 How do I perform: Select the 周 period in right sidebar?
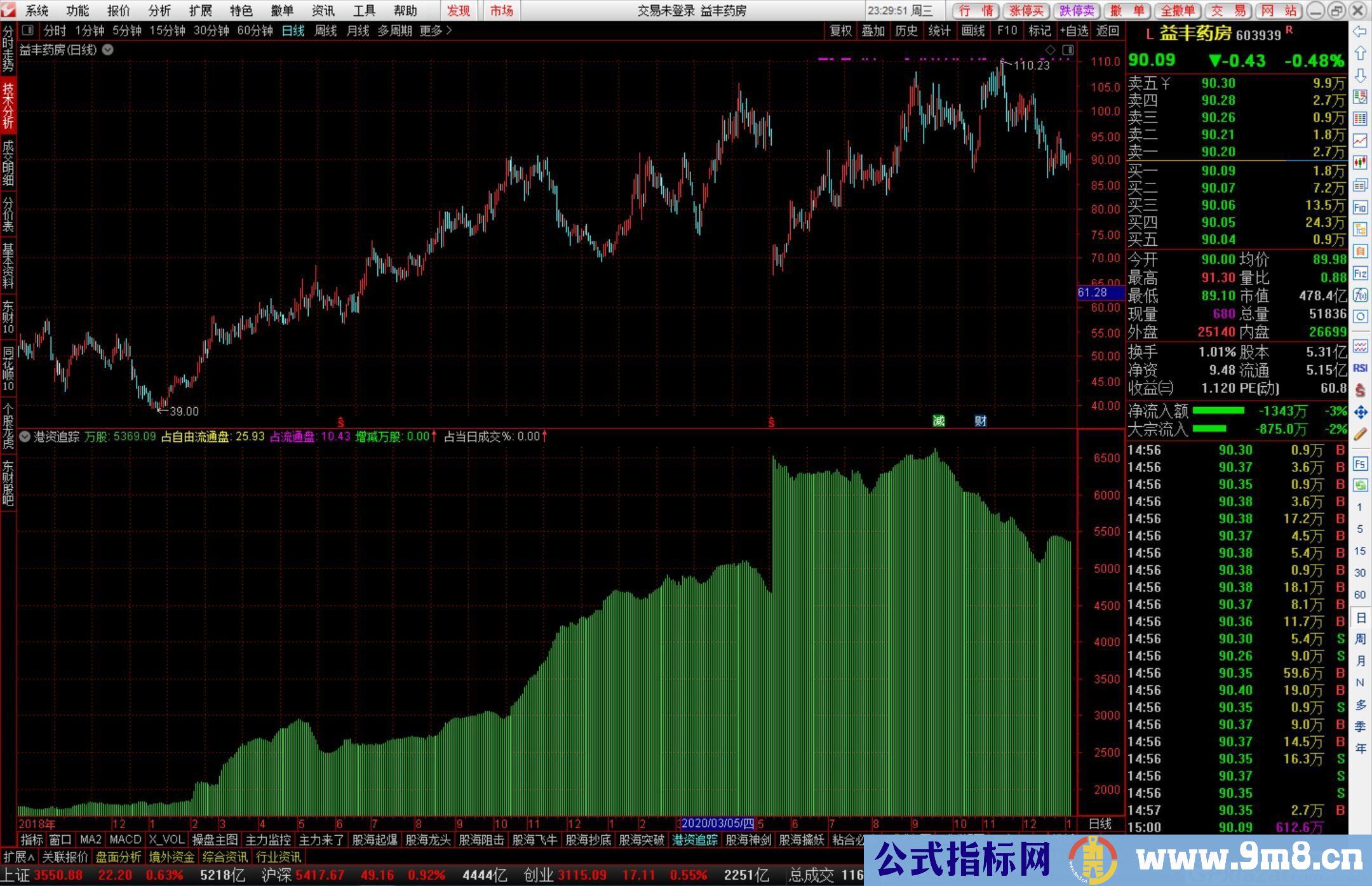coord(1360,639)
